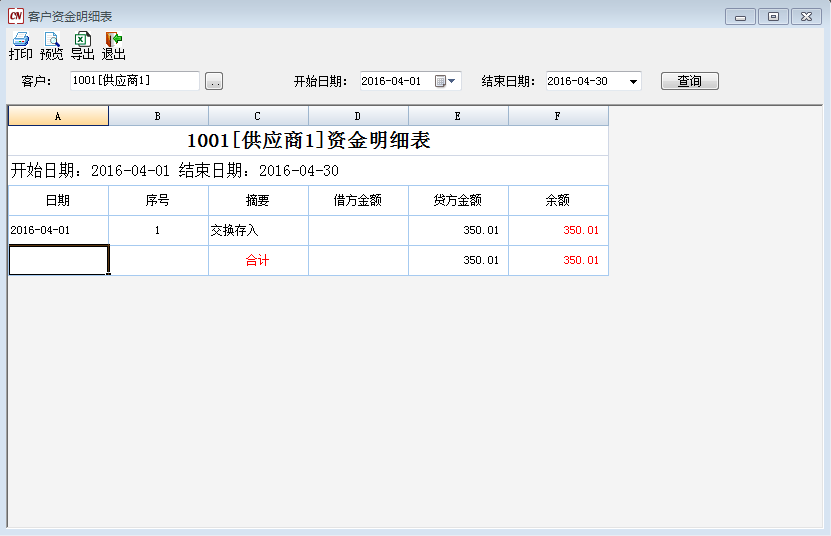Click the app logo in title bar
This screenshot has width=831, height=536.
pyautogui.click(x=16, y=16)
